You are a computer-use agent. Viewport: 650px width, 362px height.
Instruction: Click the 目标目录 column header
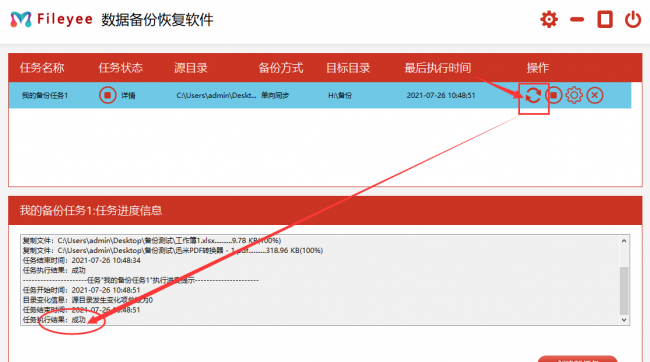pos(348,68)
